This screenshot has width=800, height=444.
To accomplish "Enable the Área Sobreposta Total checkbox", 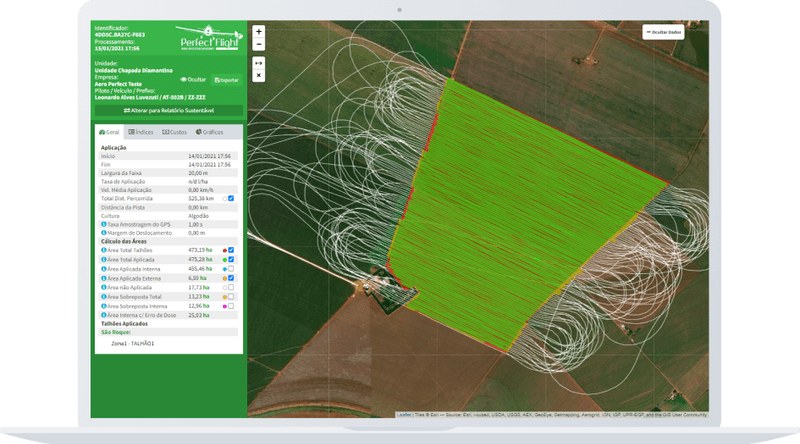I will click(231, 296).
